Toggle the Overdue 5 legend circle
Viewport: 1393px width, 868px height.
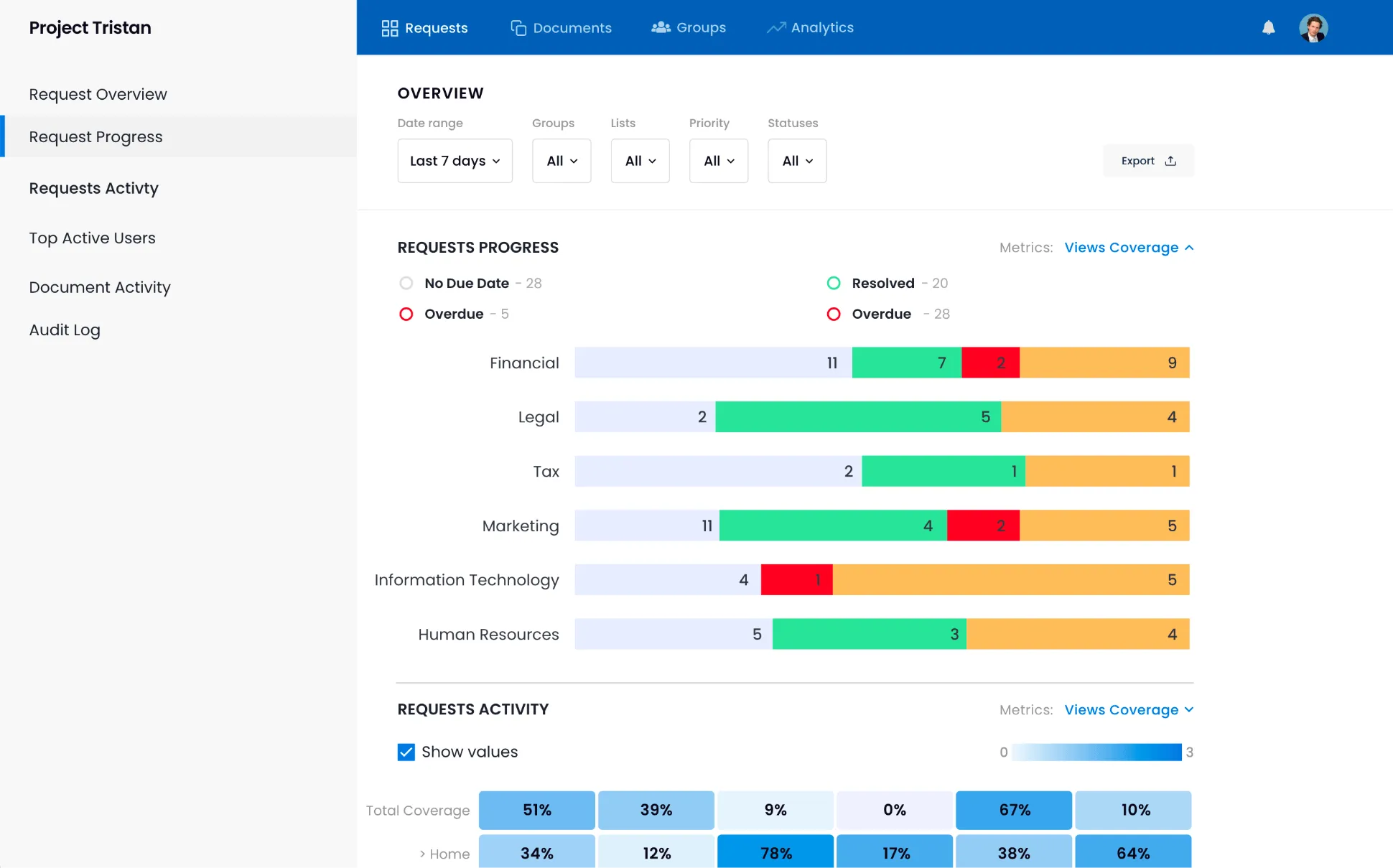pyautogui.click(x=406, y=314)
